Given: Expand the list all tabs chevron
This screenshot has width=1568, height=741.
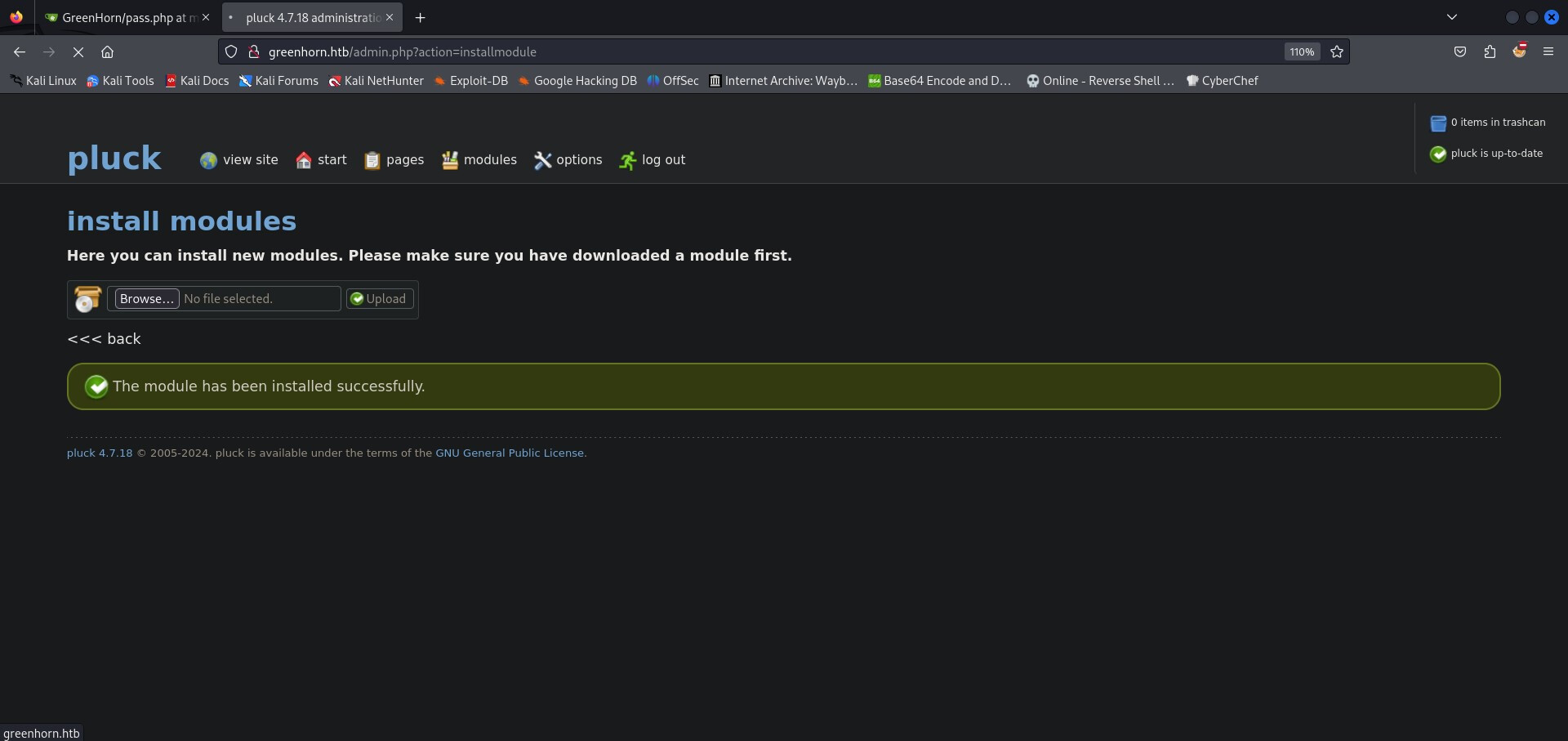Looking at the screenshot, I should (1452, 17).
